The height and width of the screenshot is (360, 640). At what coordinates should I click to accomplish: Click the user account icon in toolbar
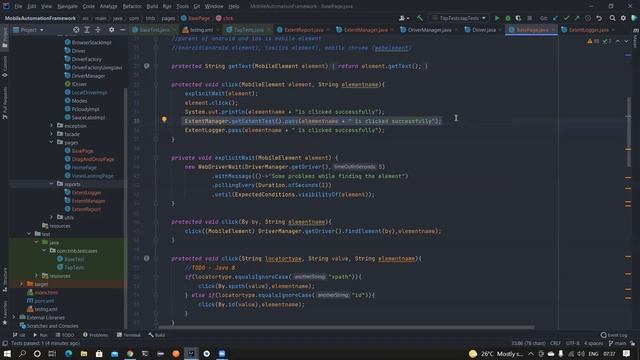click(x=404, y=18)
